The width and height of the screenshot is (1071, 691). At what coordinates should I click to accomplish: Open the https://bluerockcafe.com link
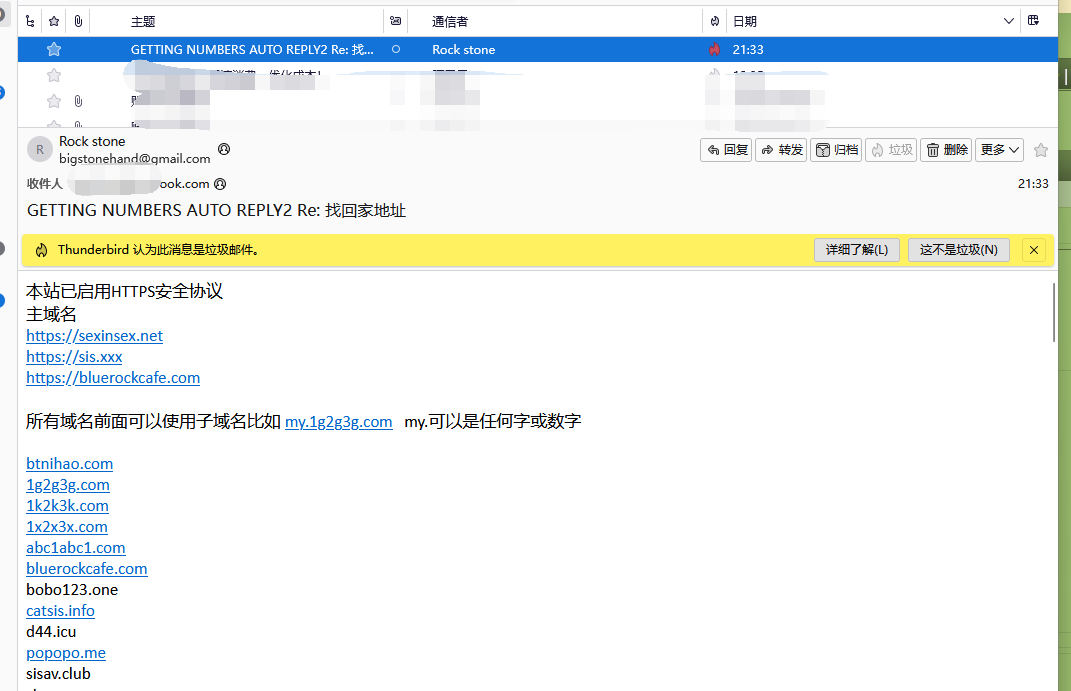pyautogui.click(x=113, y=378)
